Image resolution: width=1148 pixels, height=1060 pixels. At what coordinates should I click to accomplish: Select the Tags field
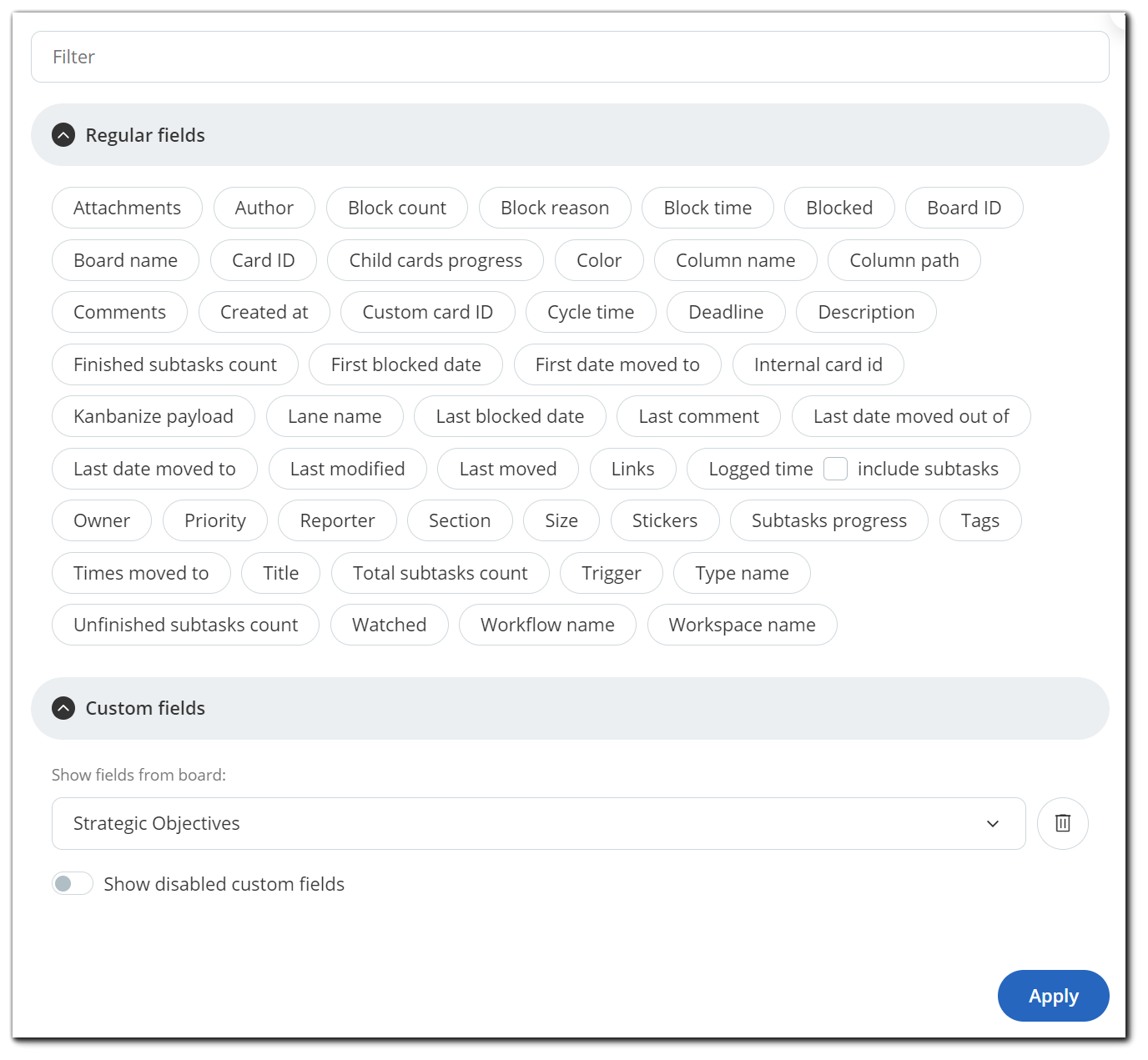coord(979,520)
